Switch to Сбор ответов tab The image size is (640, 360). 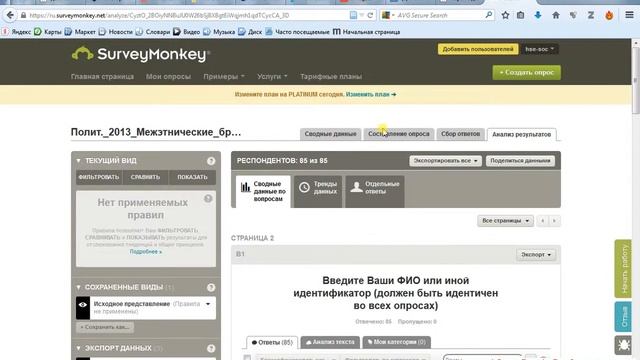coord(460,134)
